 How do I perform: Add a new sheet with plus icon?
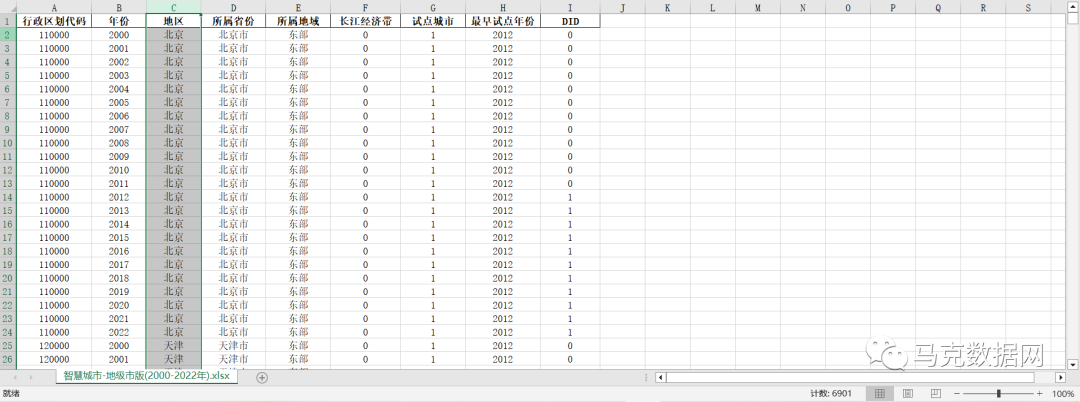tap(262, 377)
